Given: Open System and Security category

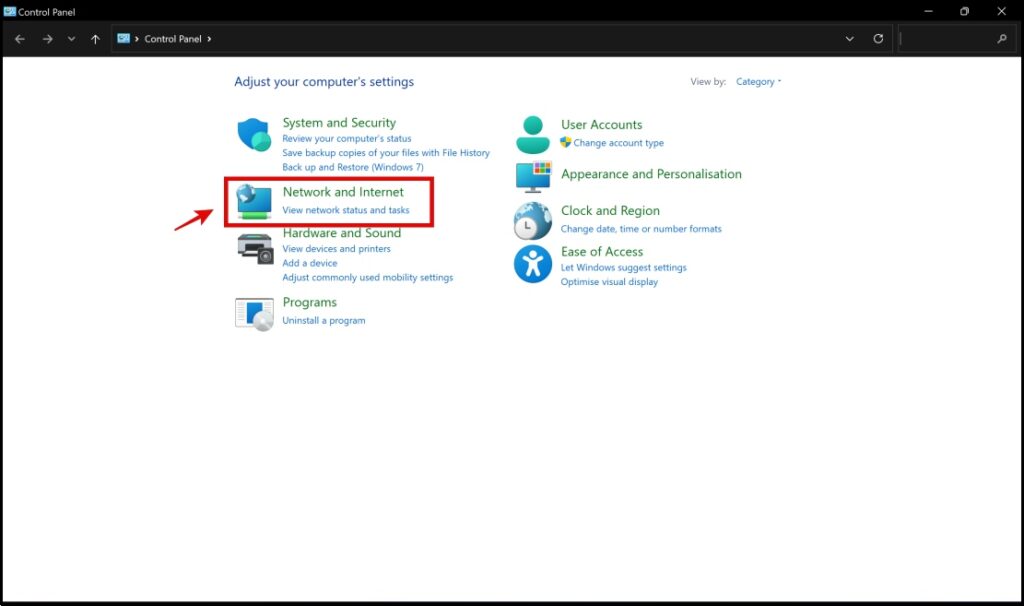Looking at the screenshot, I should (339, 123).
